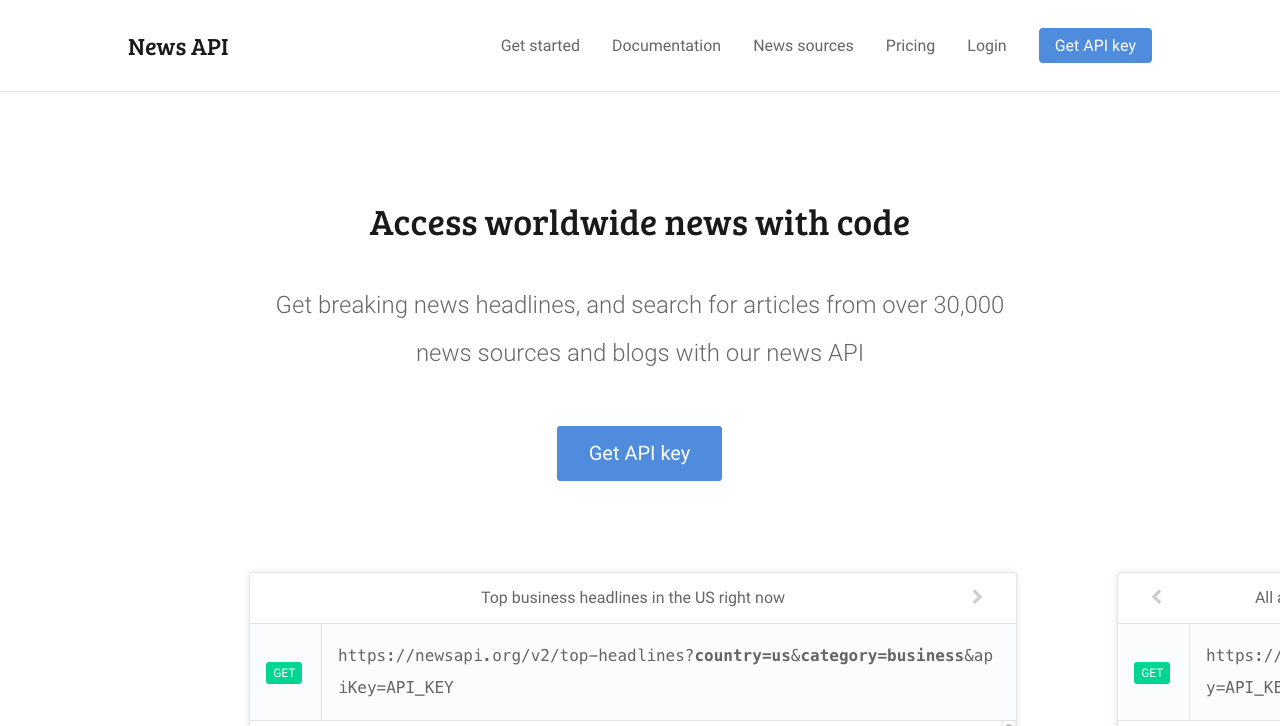Click the second card's partially visible title

pos(1266,598)
